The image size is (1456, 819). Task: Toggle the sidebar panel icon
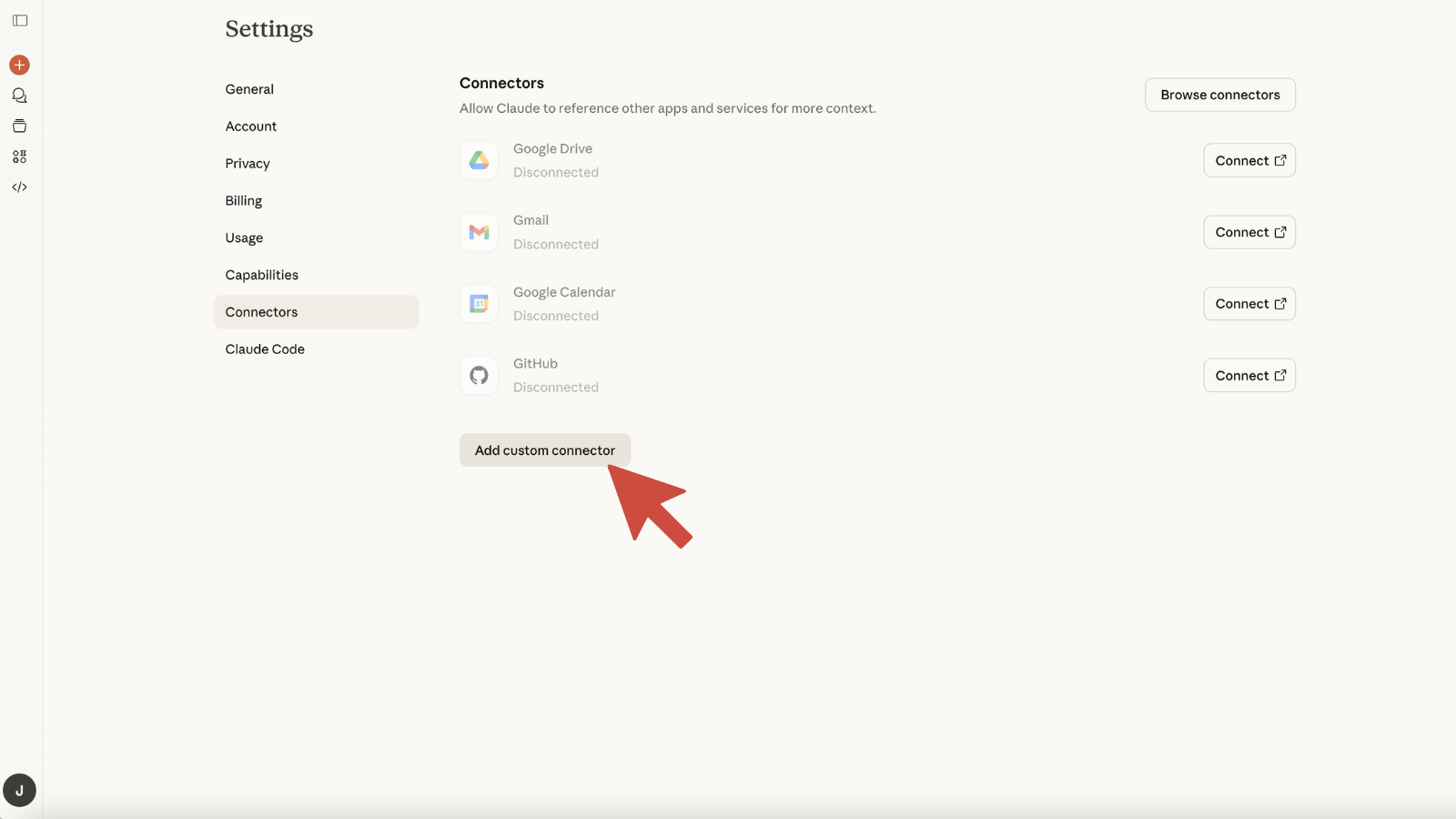[x=20, y=20]
